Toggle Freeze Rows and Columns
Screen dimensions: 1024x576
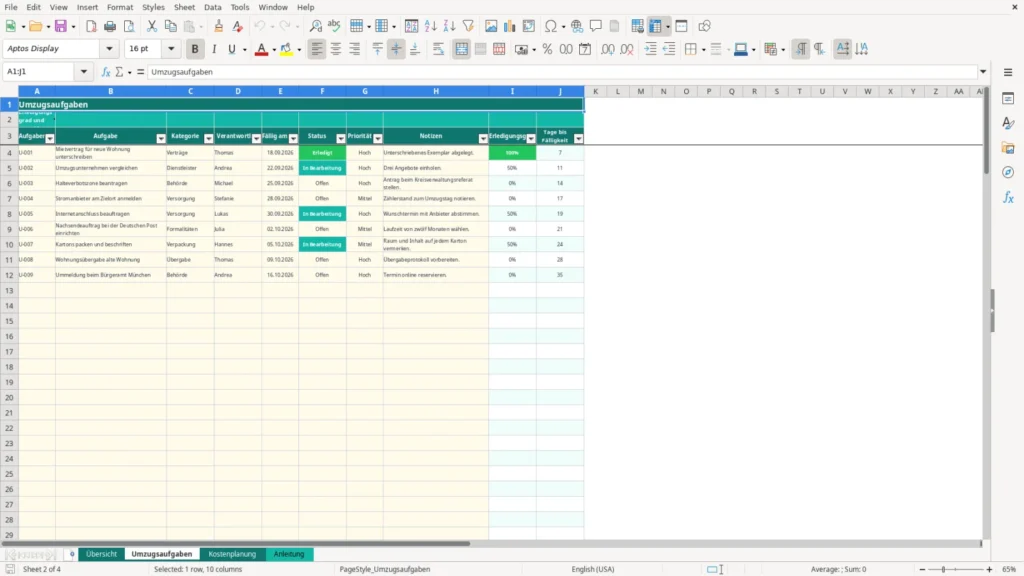(655, 26)
